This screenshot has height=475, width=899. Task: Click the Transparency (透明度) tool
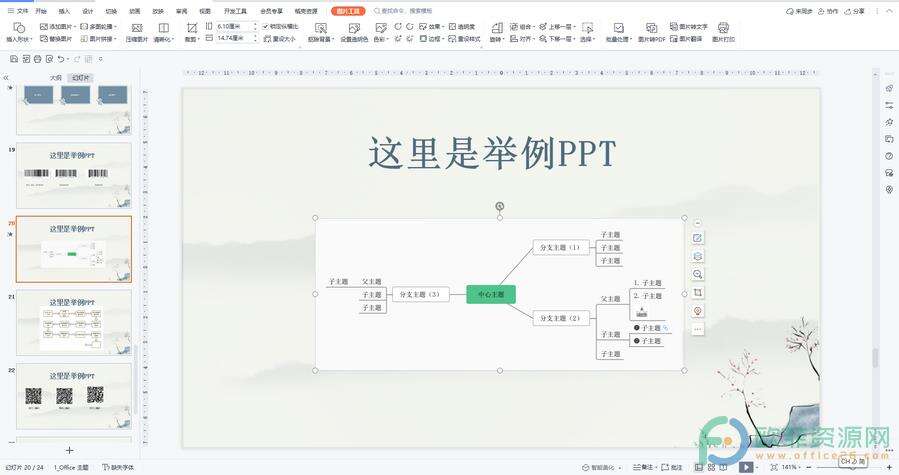click(462, 26)
